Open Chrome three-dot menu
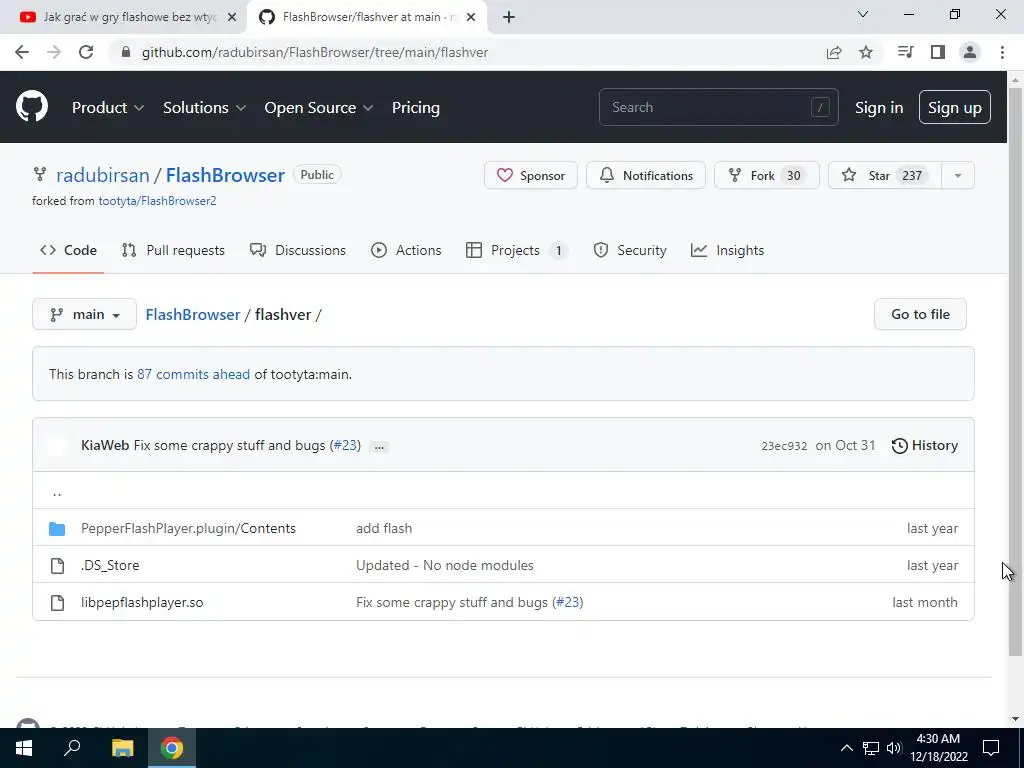1024x768 pixels. point(1002,52)
